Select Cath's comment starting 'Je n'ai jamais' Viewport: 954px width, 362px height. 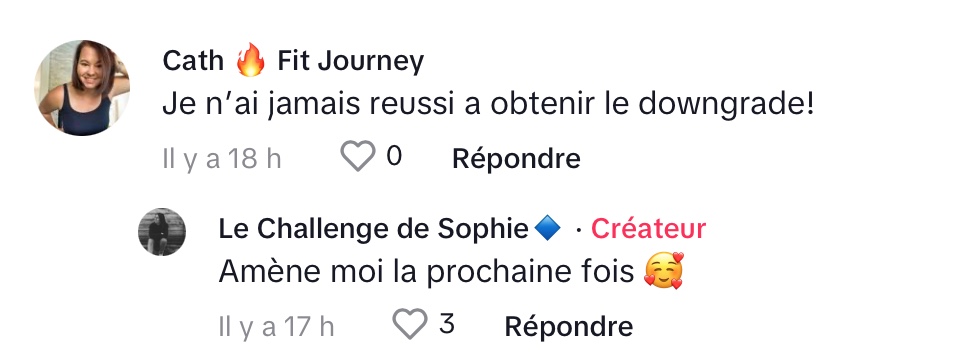coord(488,105)
